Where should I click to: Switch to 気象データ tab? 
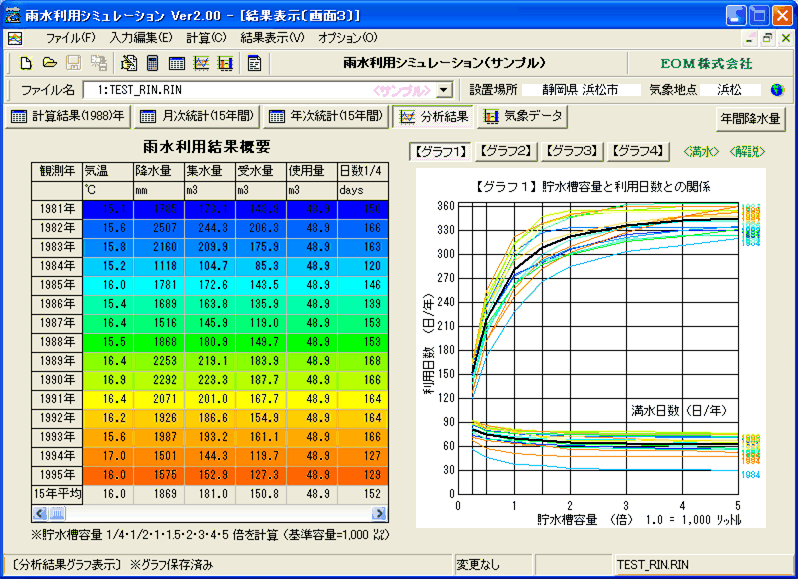pyautogui.click(x=523, y=117)
